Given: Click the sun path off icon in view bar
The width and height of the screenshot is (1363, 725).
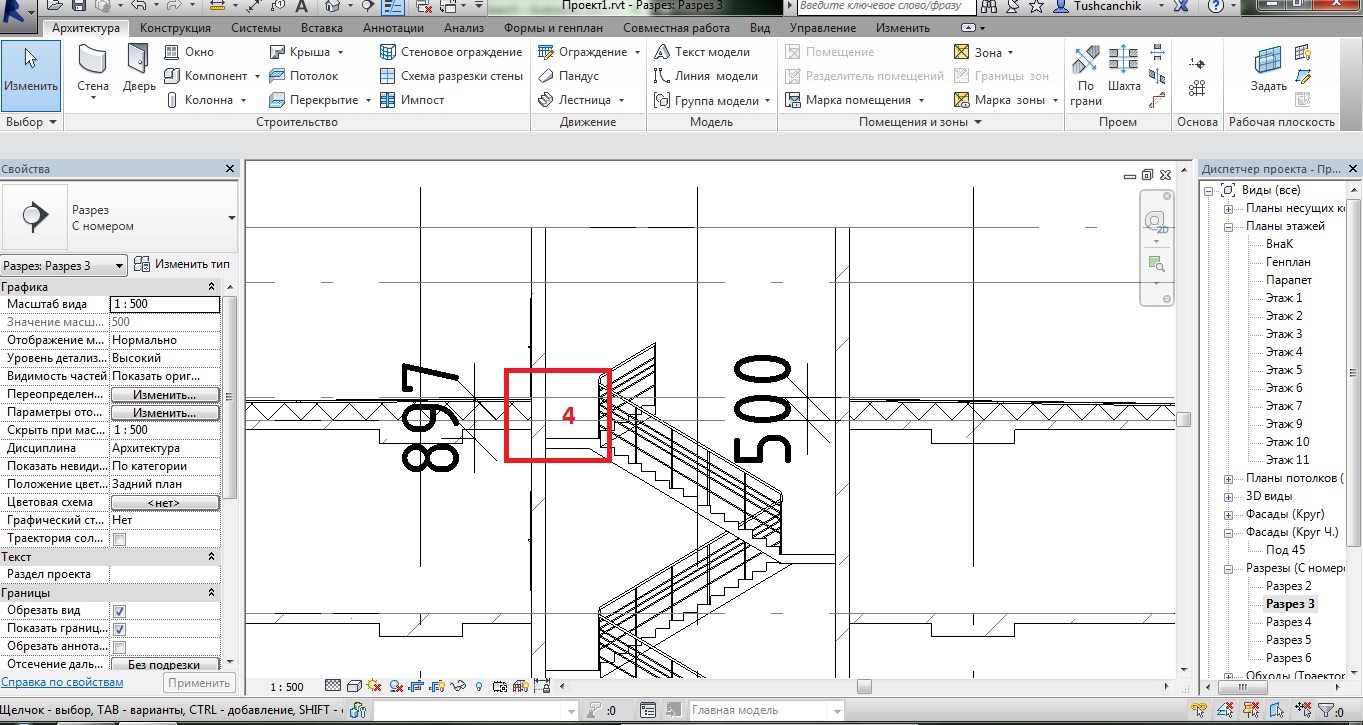Looking at the screenshot, I should pos(375,687).
